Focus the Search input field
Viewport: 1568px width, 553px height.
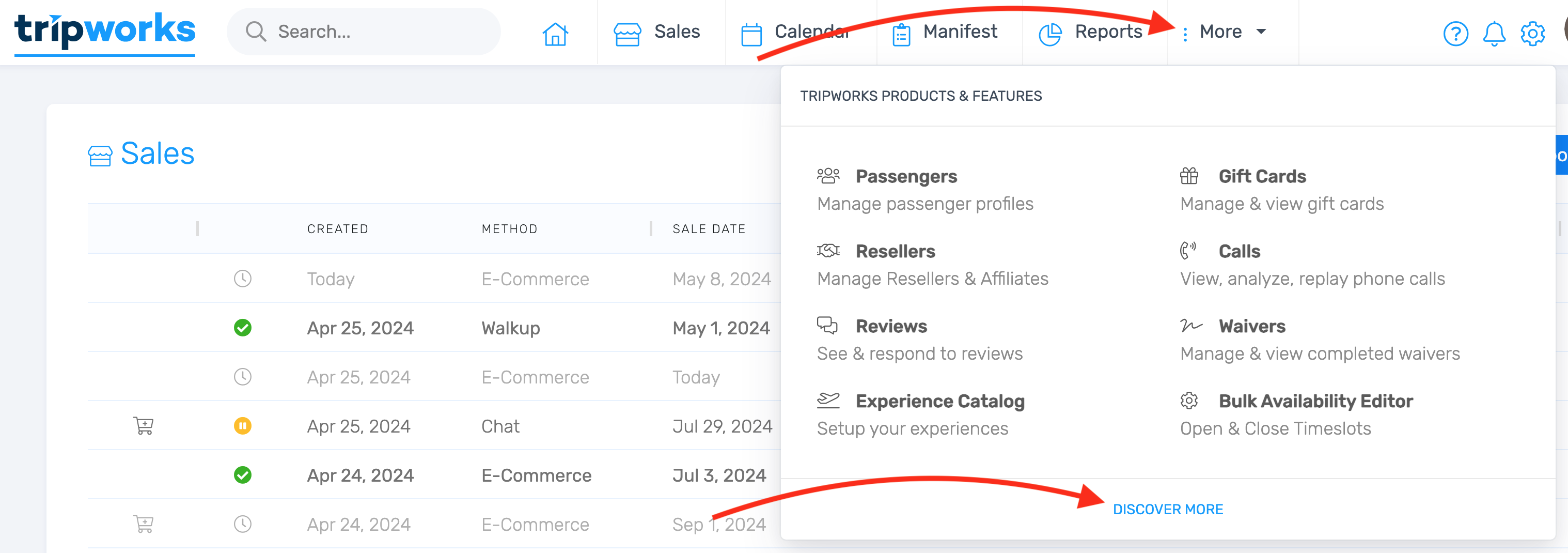point(364,32)
